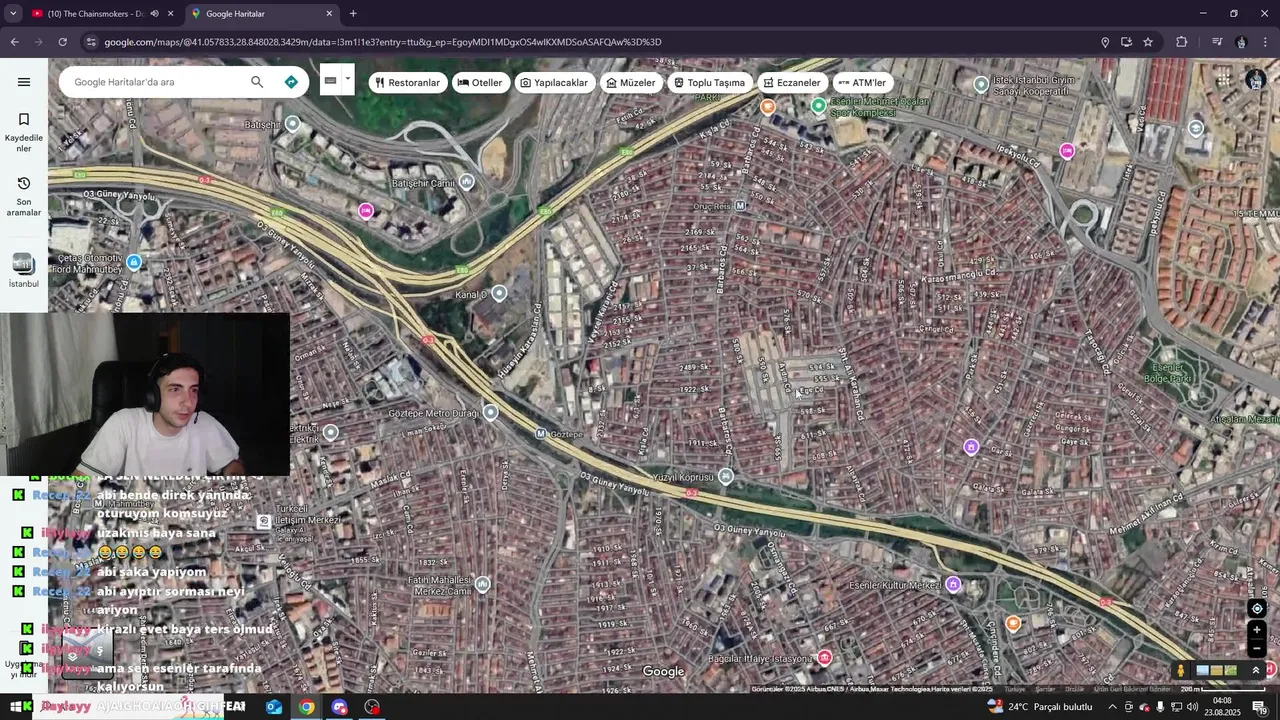Expand the input tools dropdown arrow

(348, 80)
